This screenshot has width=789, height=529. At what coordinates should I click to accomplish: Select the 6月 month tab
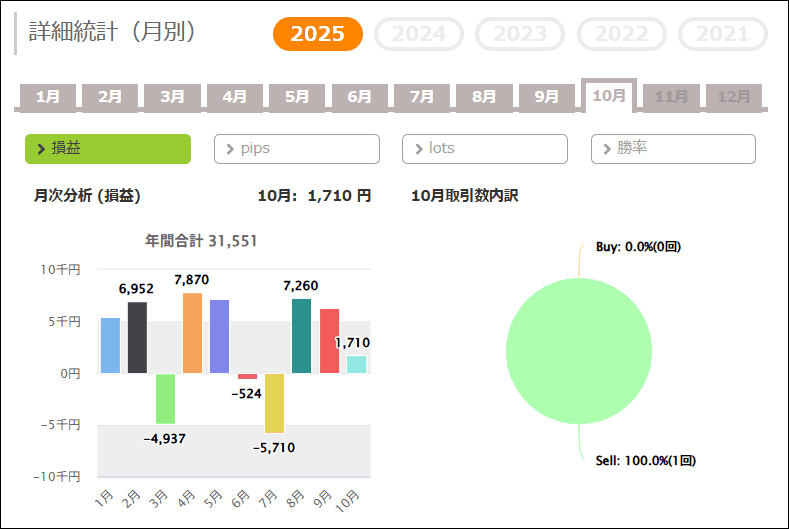(x=359, y=97)
